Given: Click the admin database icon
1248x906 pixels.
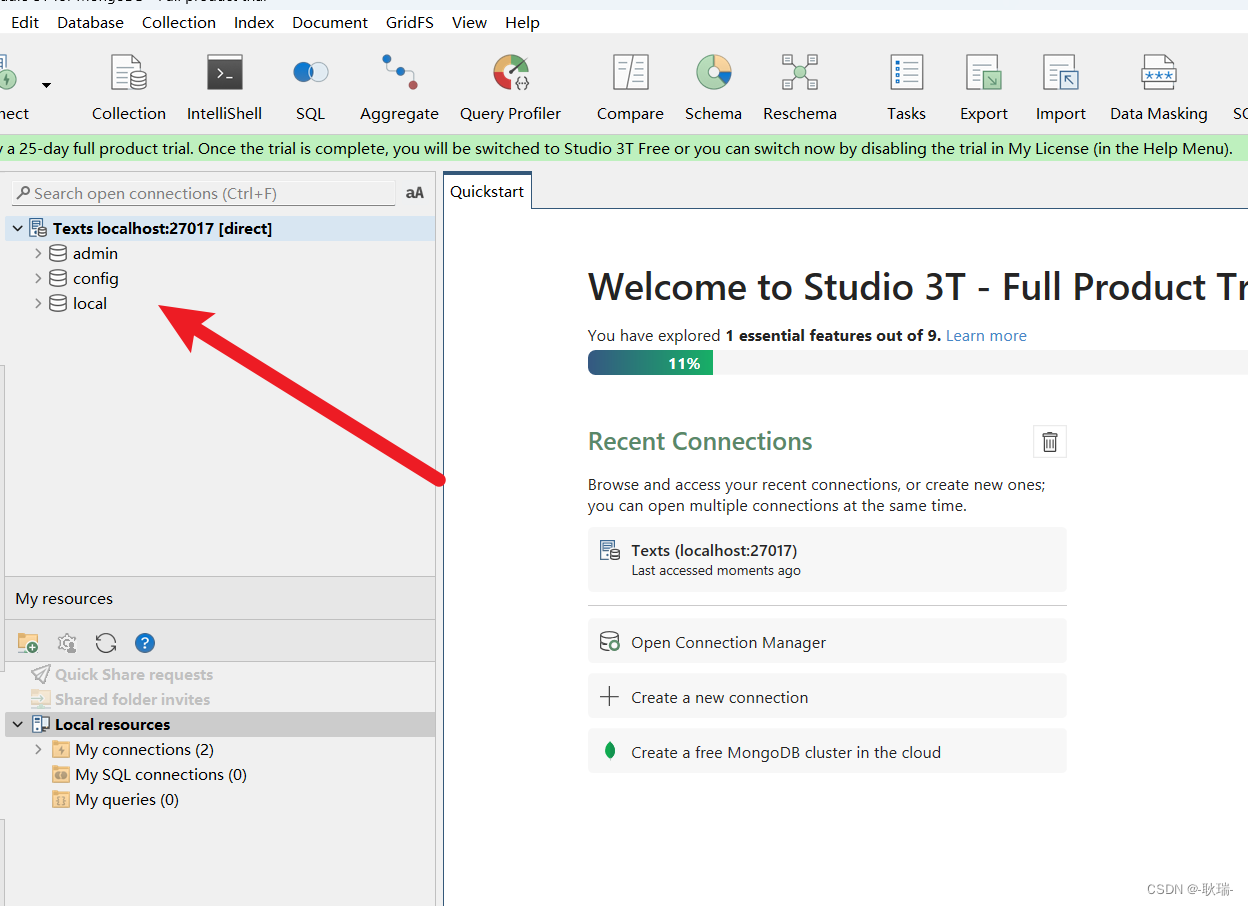Looking at the screenshot, I should 58,254.
